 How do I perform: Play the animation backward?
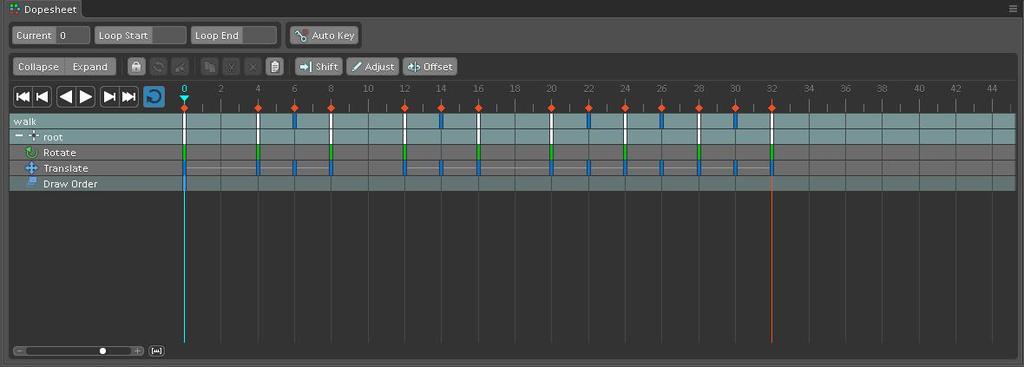pos(66,97)
